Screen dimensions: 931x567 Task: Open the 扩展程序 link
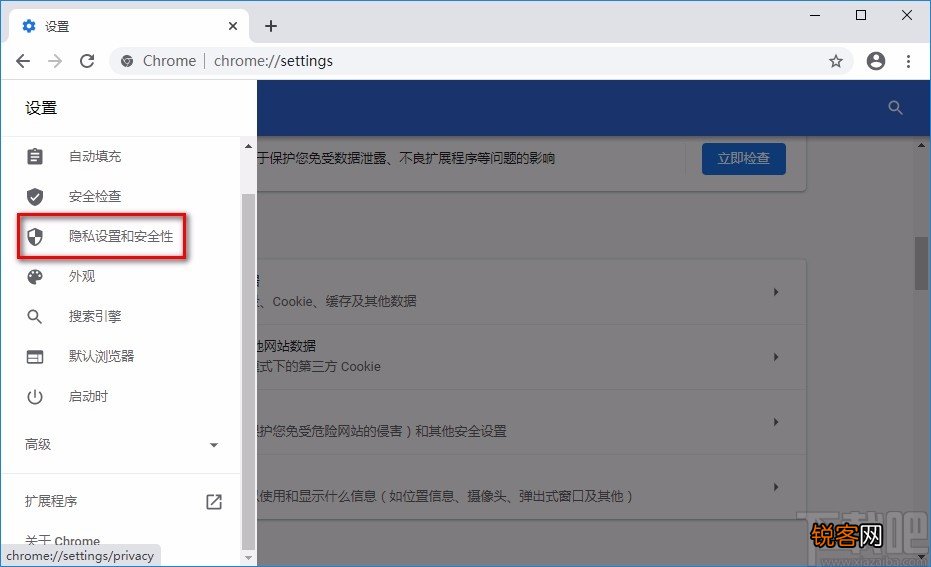51,502
